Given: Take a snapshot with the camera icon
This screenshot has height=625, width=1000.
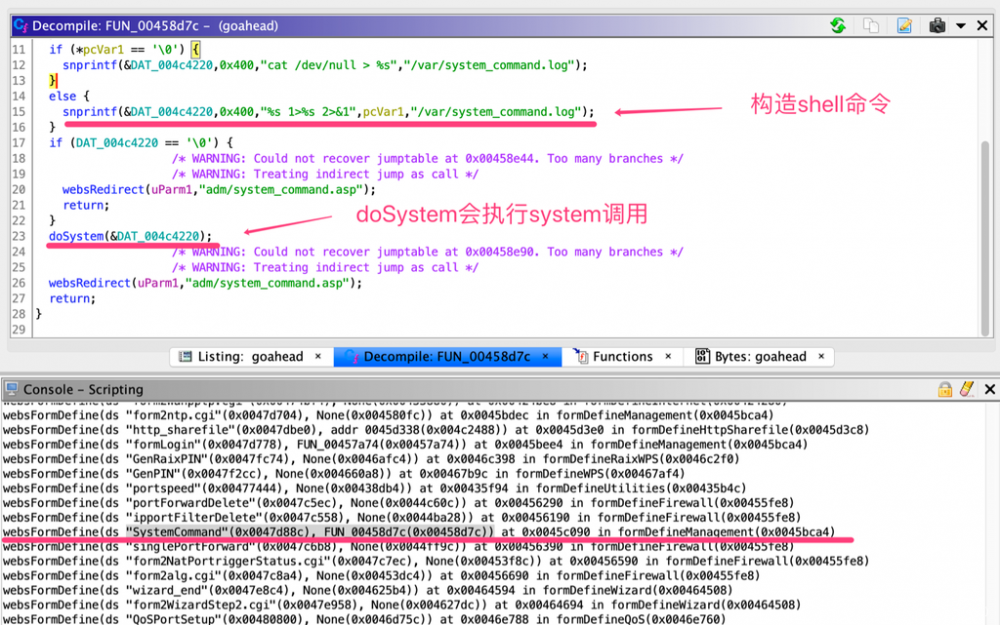Looking at the screenshot, I should [938, 25].
